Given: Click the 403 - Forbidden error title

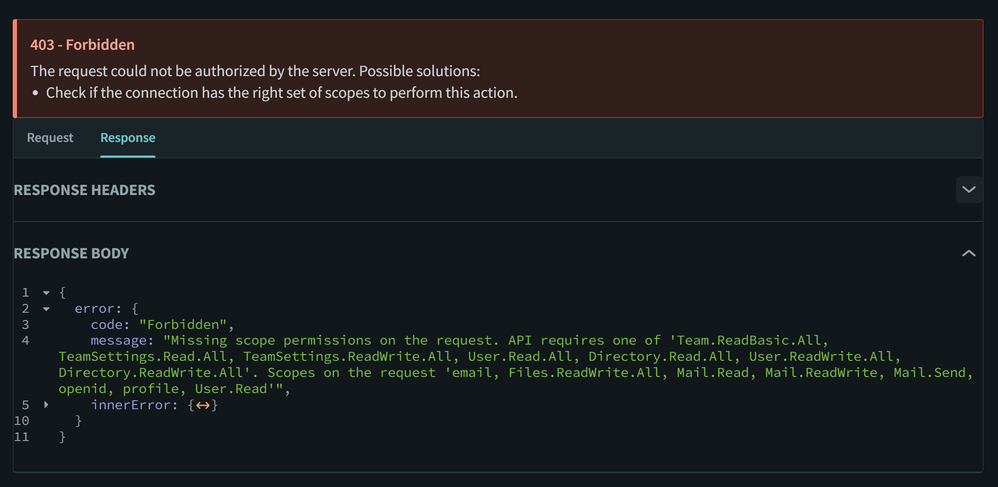Looking at the screenshot, I should (x=83, y=45).
